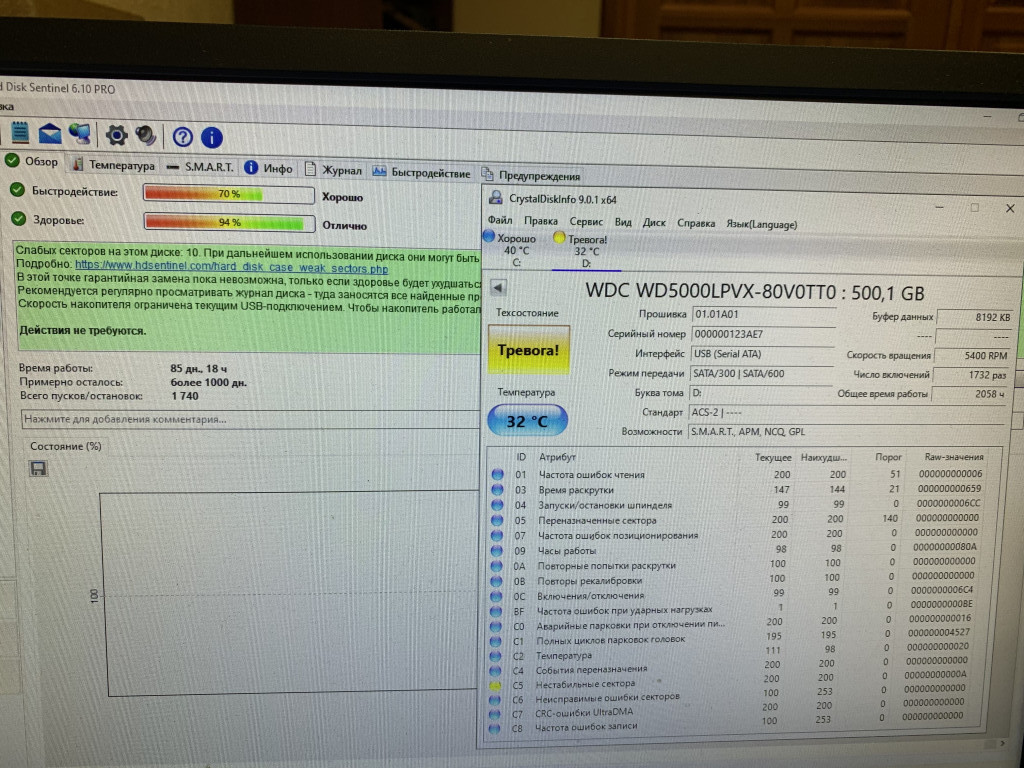The width and height of the screenshot is (1024, 768).
Task: Open Справка menu in CrystalDiskInfo
Action: (696, 223)
